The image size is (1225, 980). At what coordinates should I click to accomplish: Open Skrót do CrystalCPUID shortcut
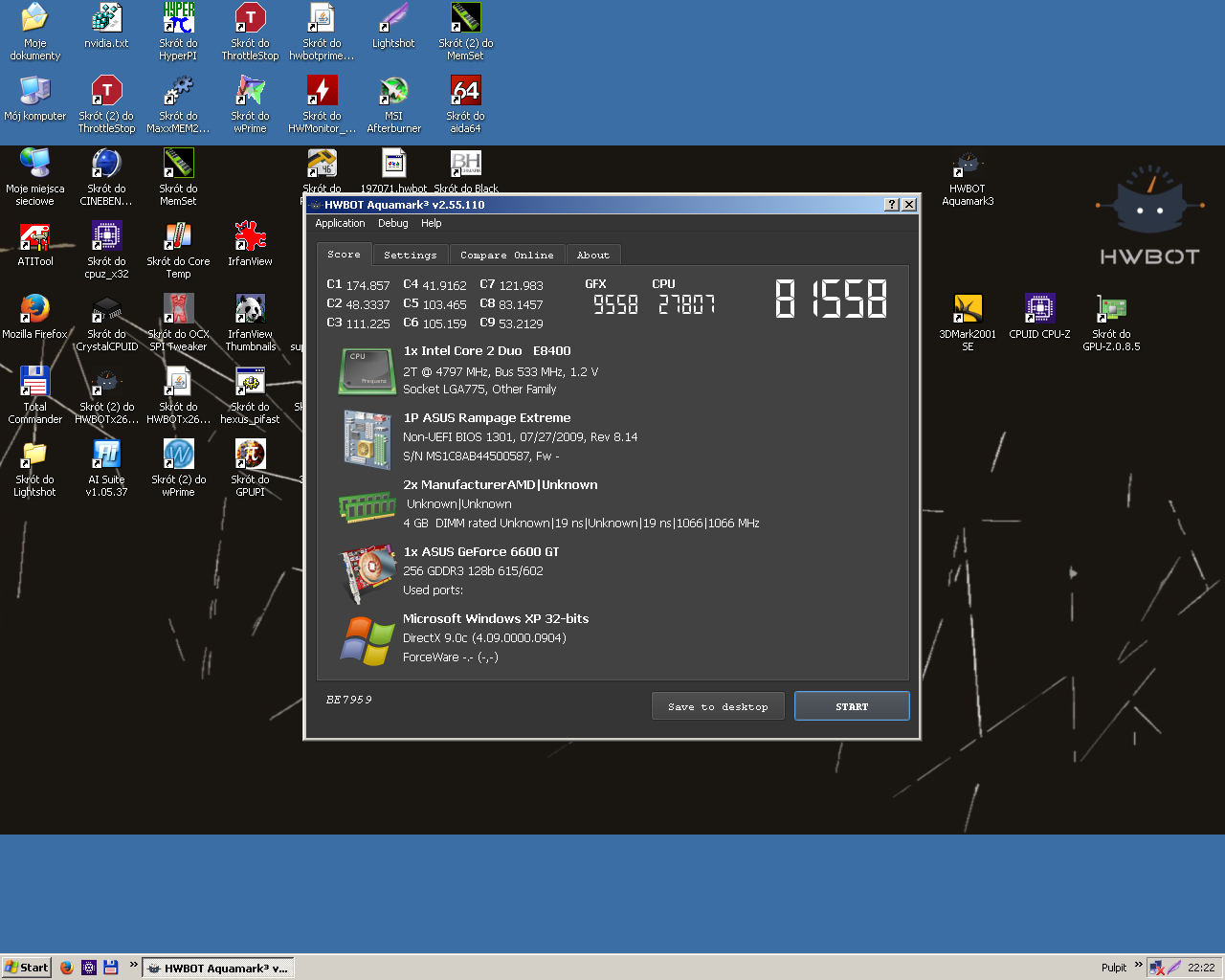(x=106, y=323)
